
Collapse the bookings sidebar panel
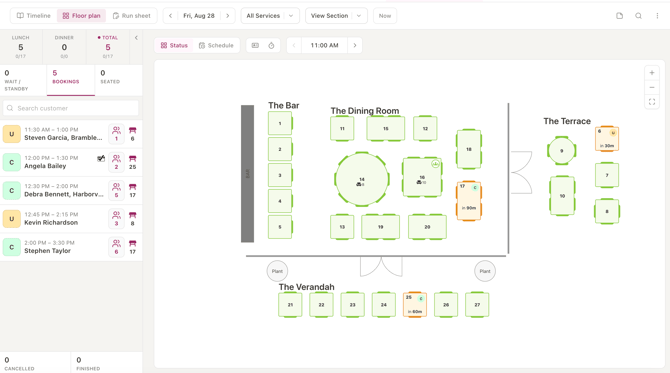coord(136,38)
